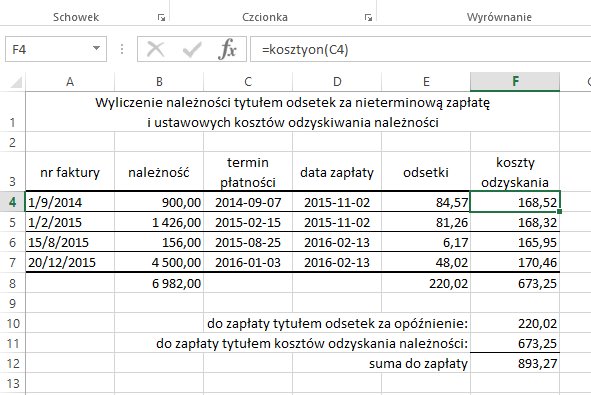591x395 pixels.
Task: Open Insert Function via fx icon
Action: [227, 49]
